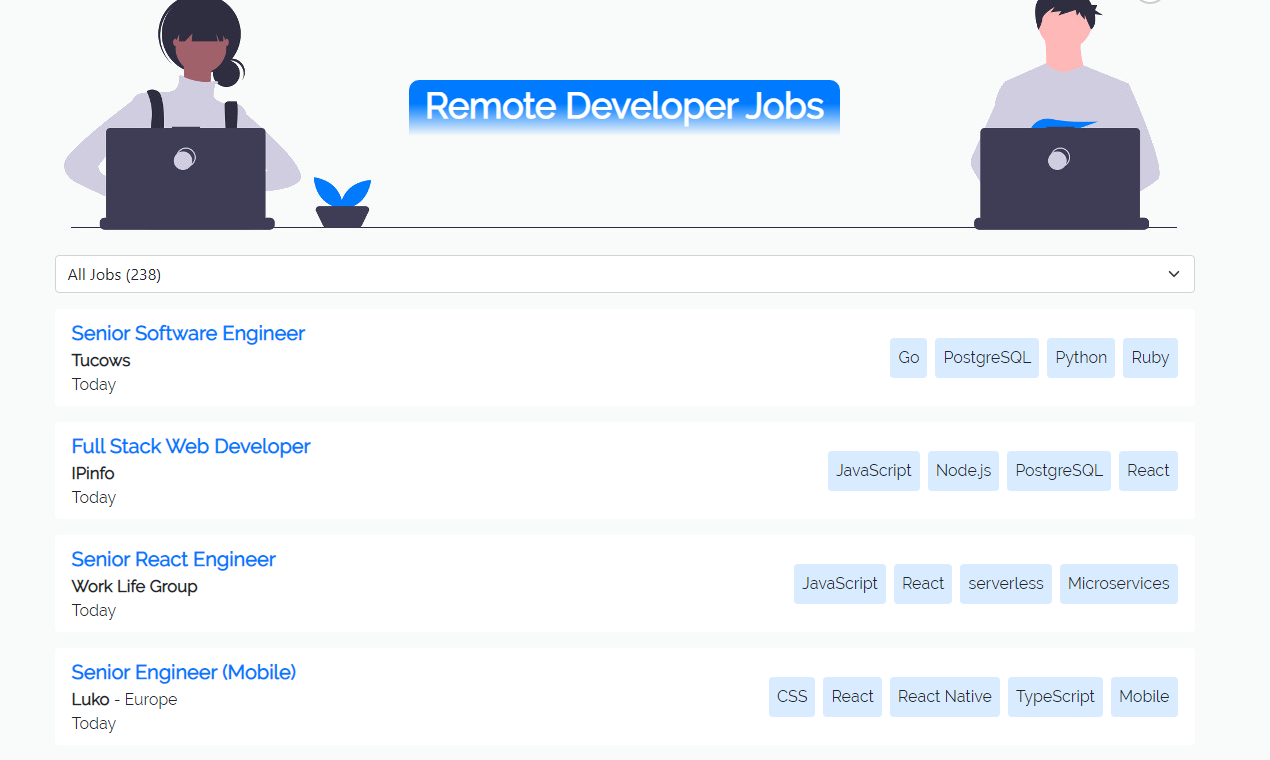This screenshot has width=1270, height=760.
Task: Click the JavaScript tag on the IPinfo listing
Action: [873, 470]
